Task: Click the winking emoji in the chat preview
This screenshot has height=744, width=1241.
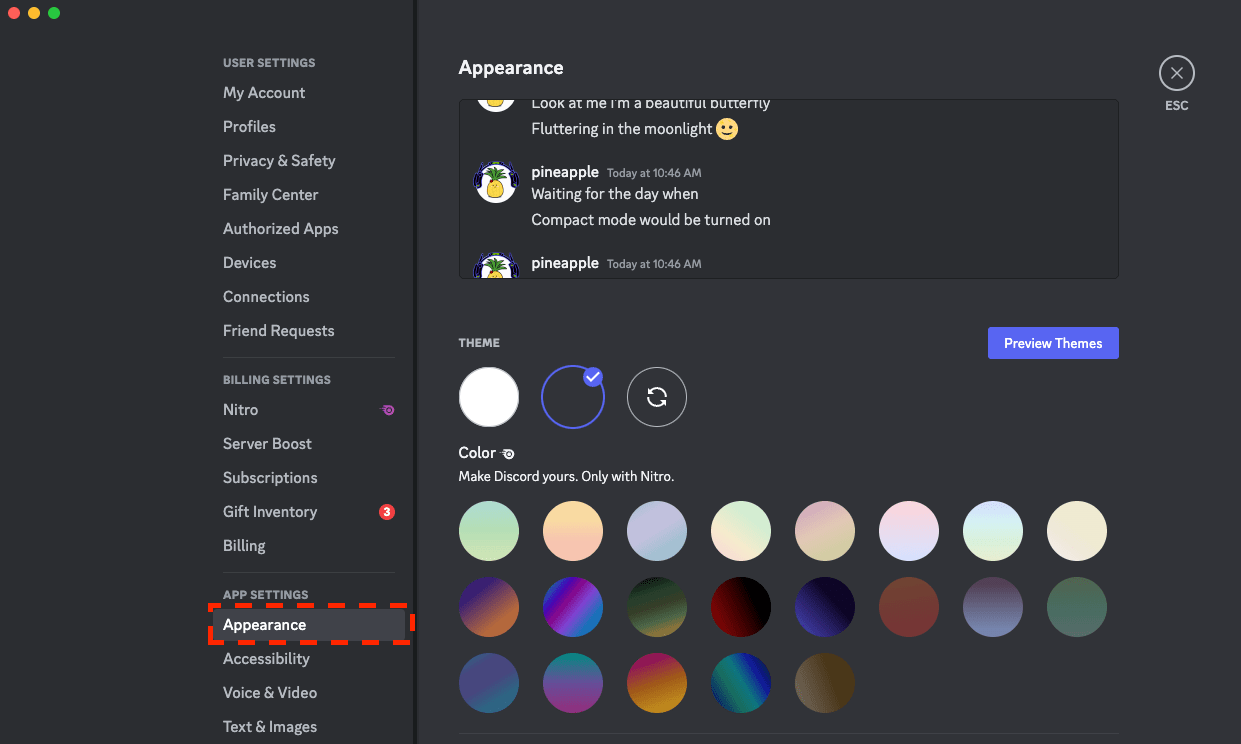Action: (x=727, y=129)
